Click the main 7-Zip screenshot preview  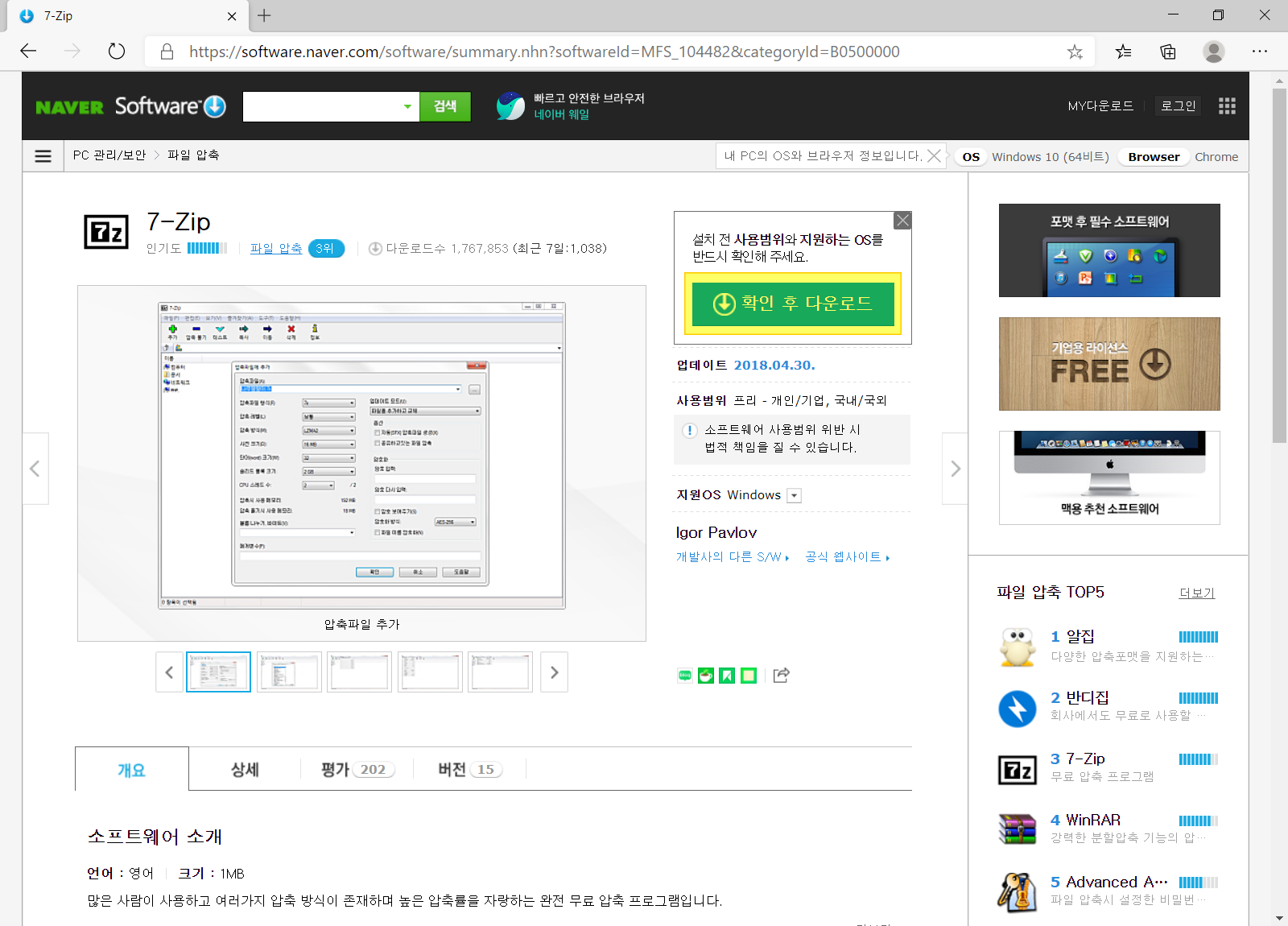(362, 456)
